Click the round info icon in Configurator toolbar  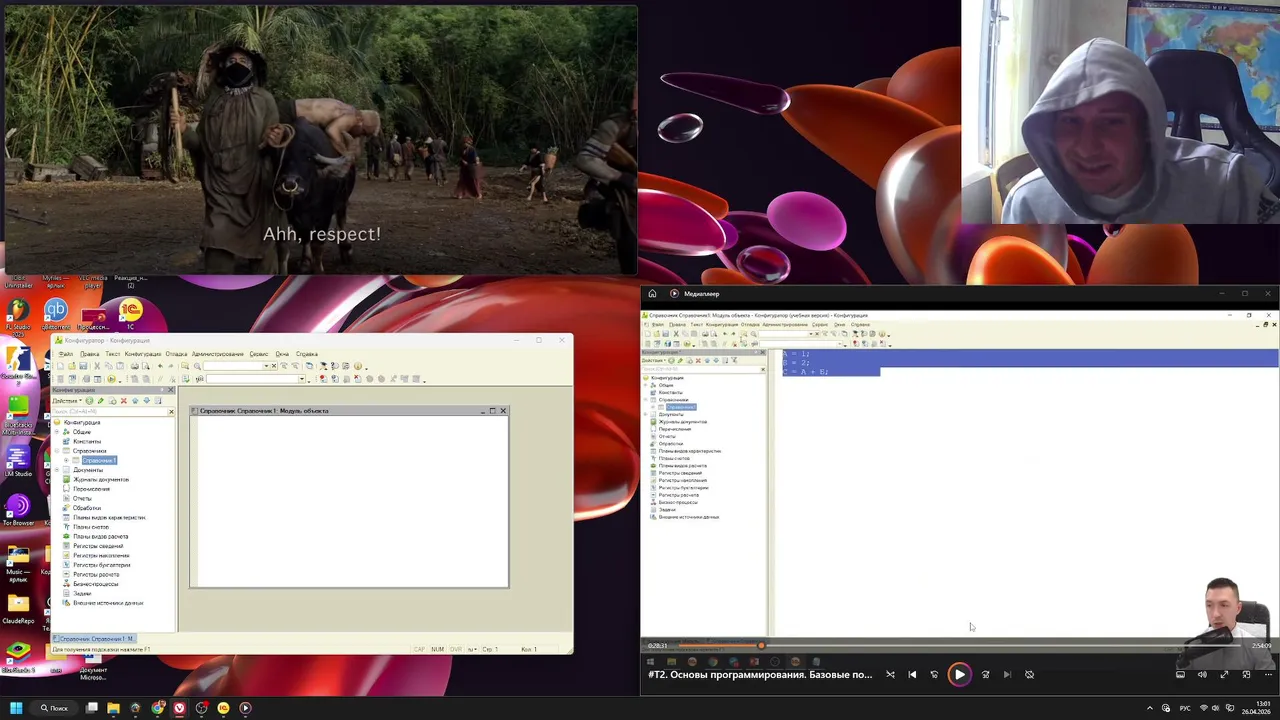357,366
